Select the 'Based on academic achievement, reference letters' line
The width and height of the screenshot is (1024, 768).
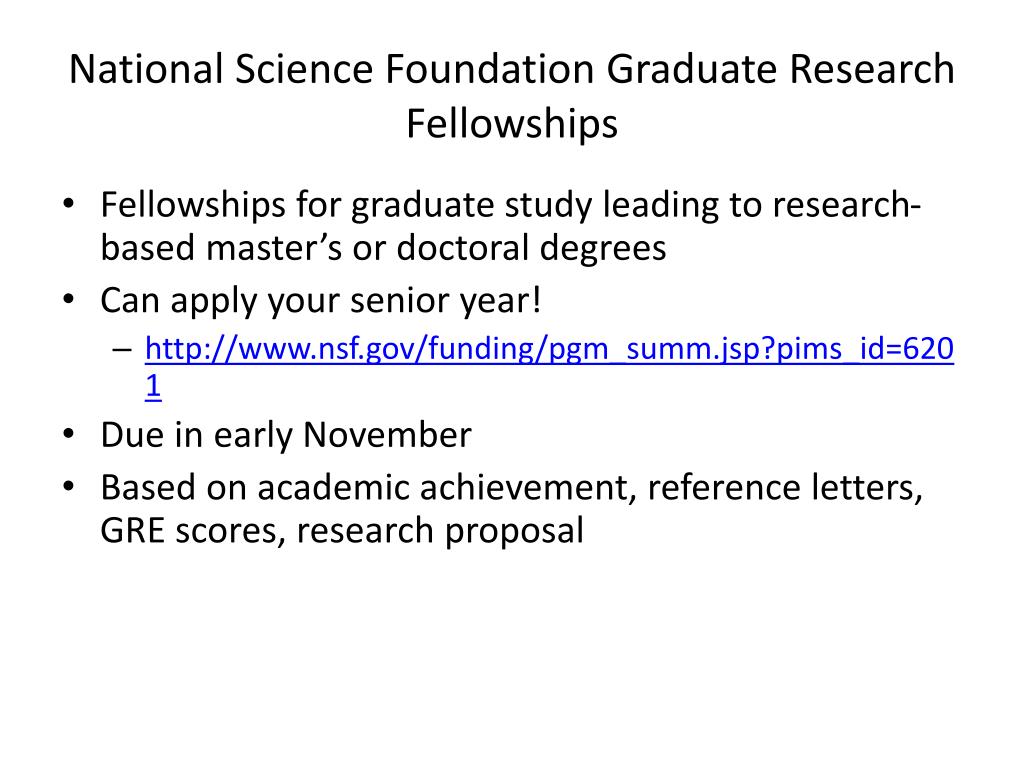coord(511,488)
